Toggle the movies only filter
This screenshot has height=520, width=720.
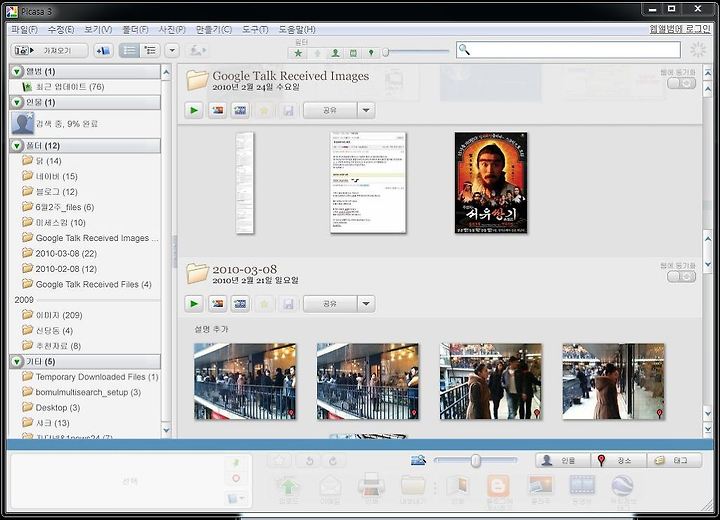353,53
